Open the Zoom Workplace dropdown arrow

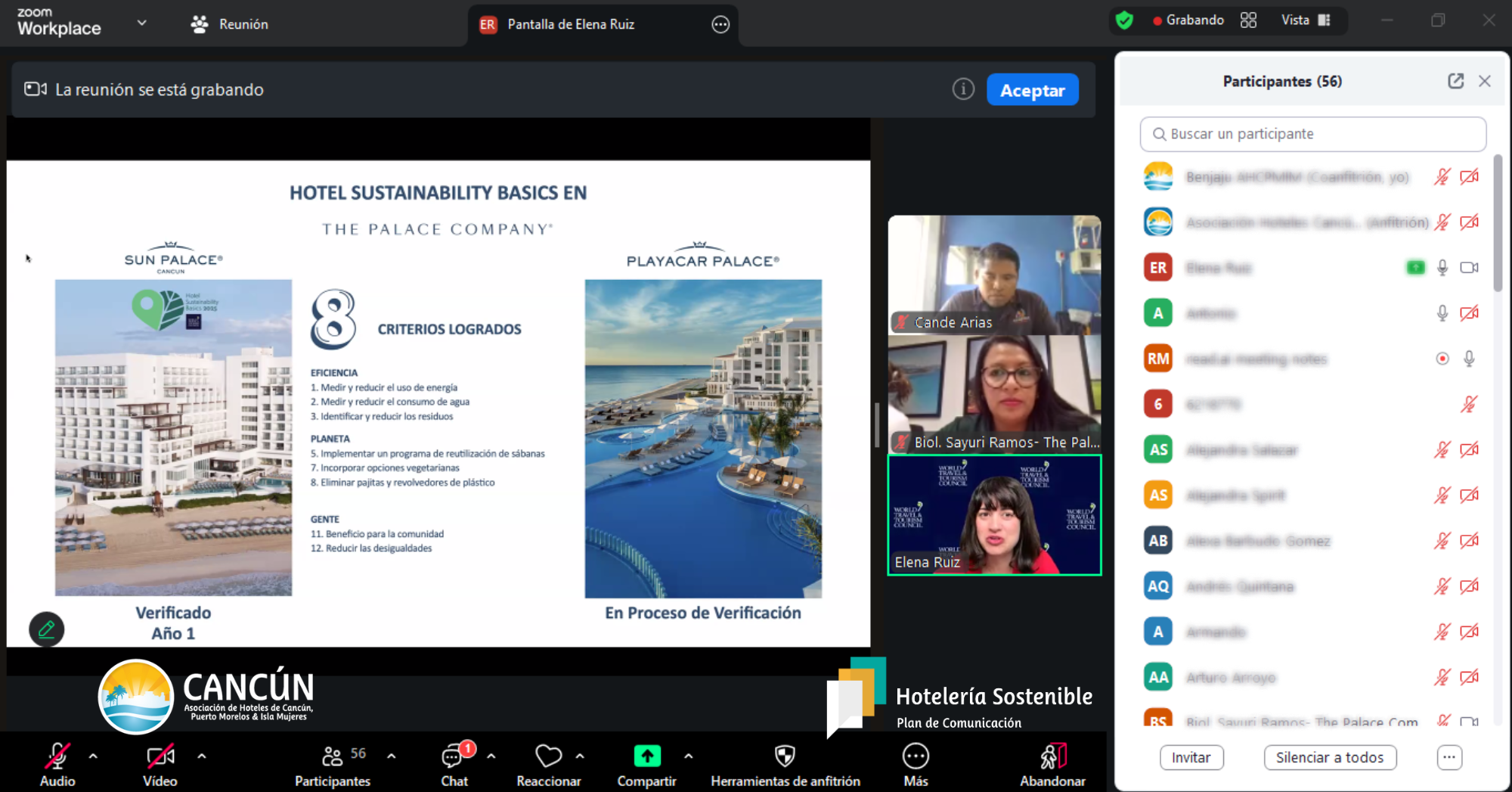coord(141,23)
